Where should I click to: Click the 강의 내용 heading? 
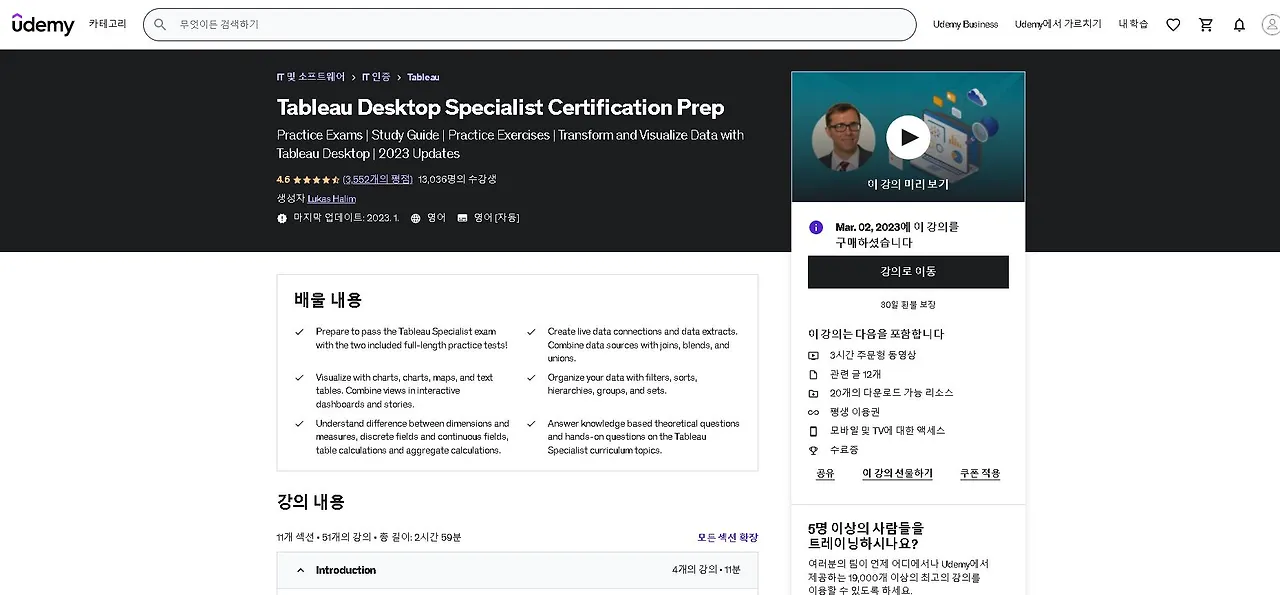311,502
